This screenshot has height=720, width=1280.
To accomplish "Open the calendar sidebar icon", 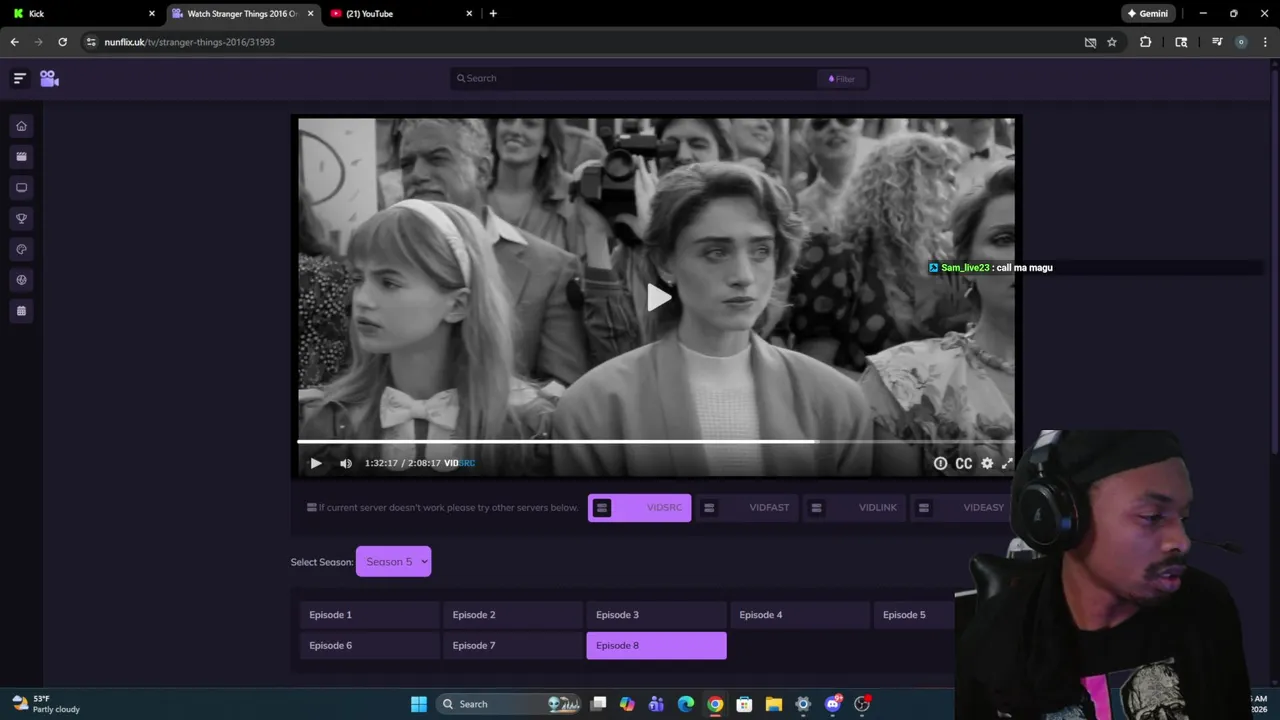I will pyautogui.click(x=21, y=311).
